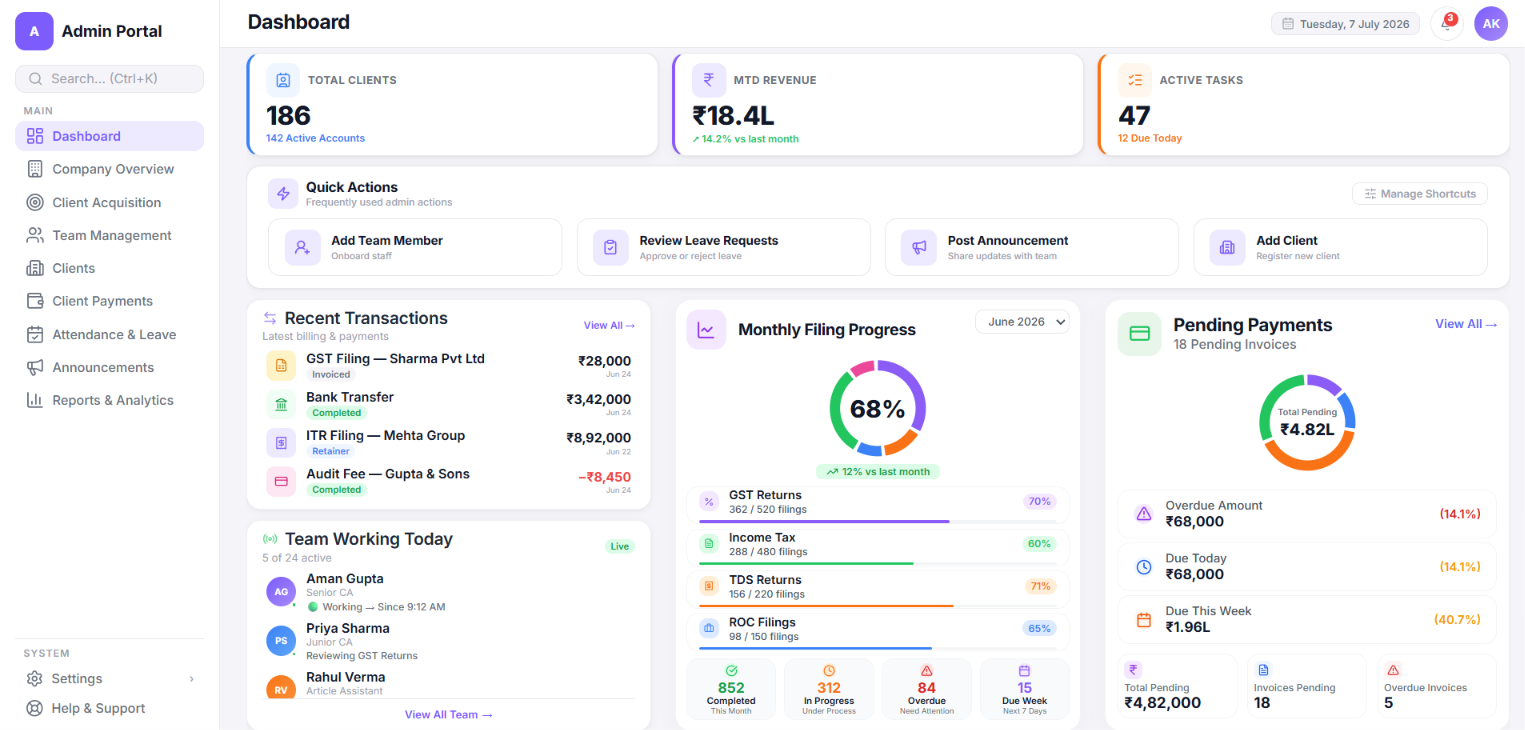
Task: Click the Bank Transfer bank icon
Action: 281,404
